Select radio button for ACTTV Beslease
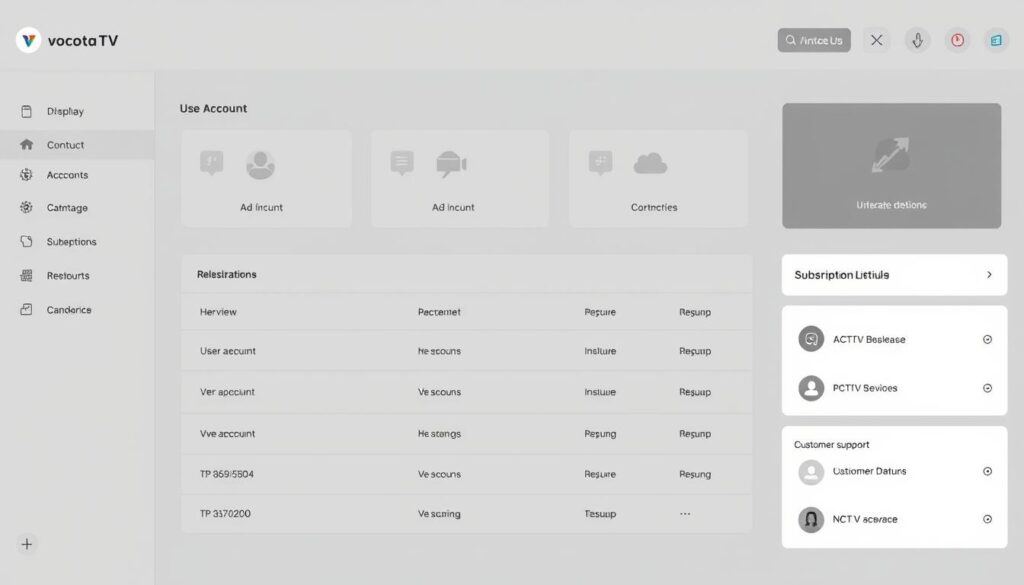1024x585 pixels. tap(987, 340)
